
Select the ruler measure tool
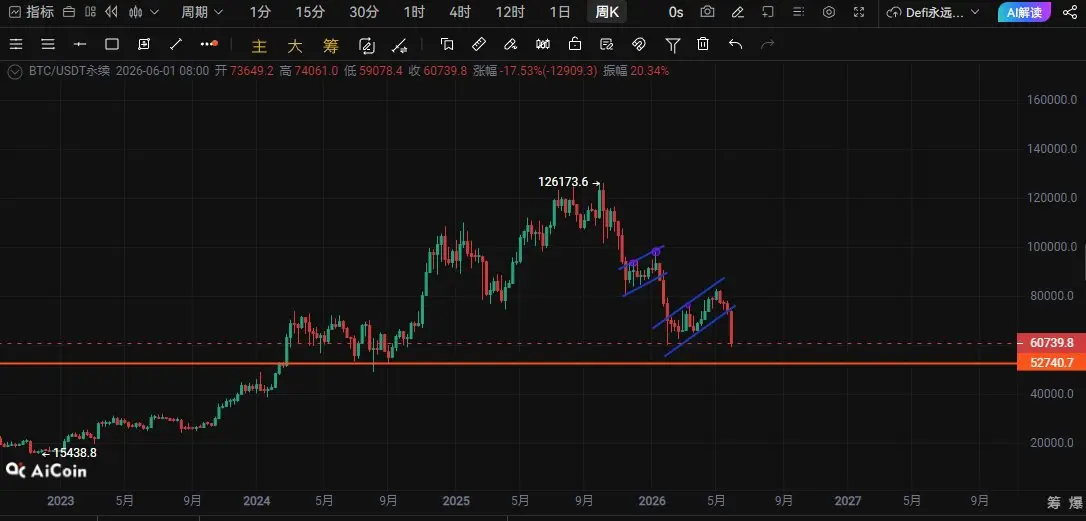click(479, 44)
